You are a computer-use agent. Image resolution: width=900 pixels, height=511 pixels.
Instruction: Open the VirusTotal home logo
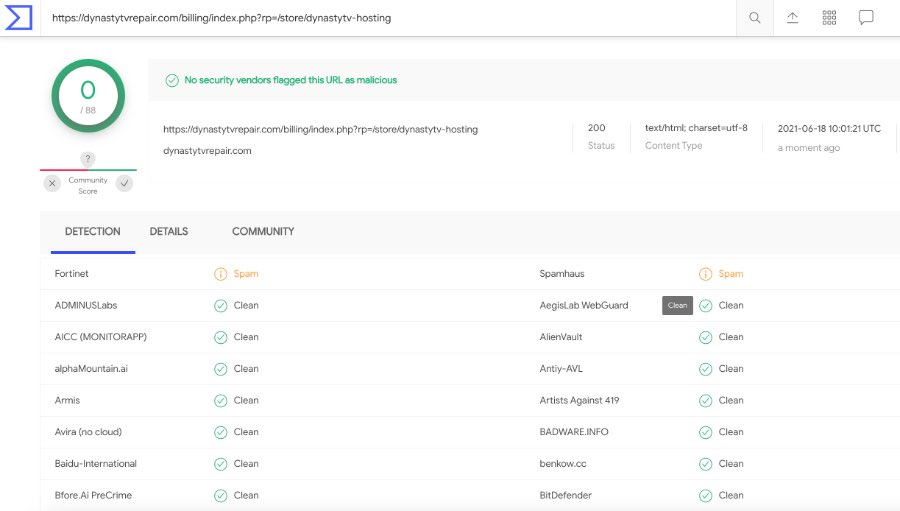[19, 18]
